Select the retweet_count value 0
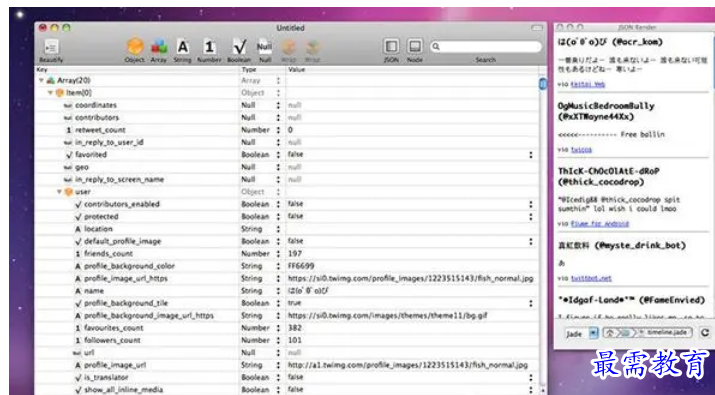The height and width of the screenshot is (395, 715). pyautogui.click(x=290, y=130)
